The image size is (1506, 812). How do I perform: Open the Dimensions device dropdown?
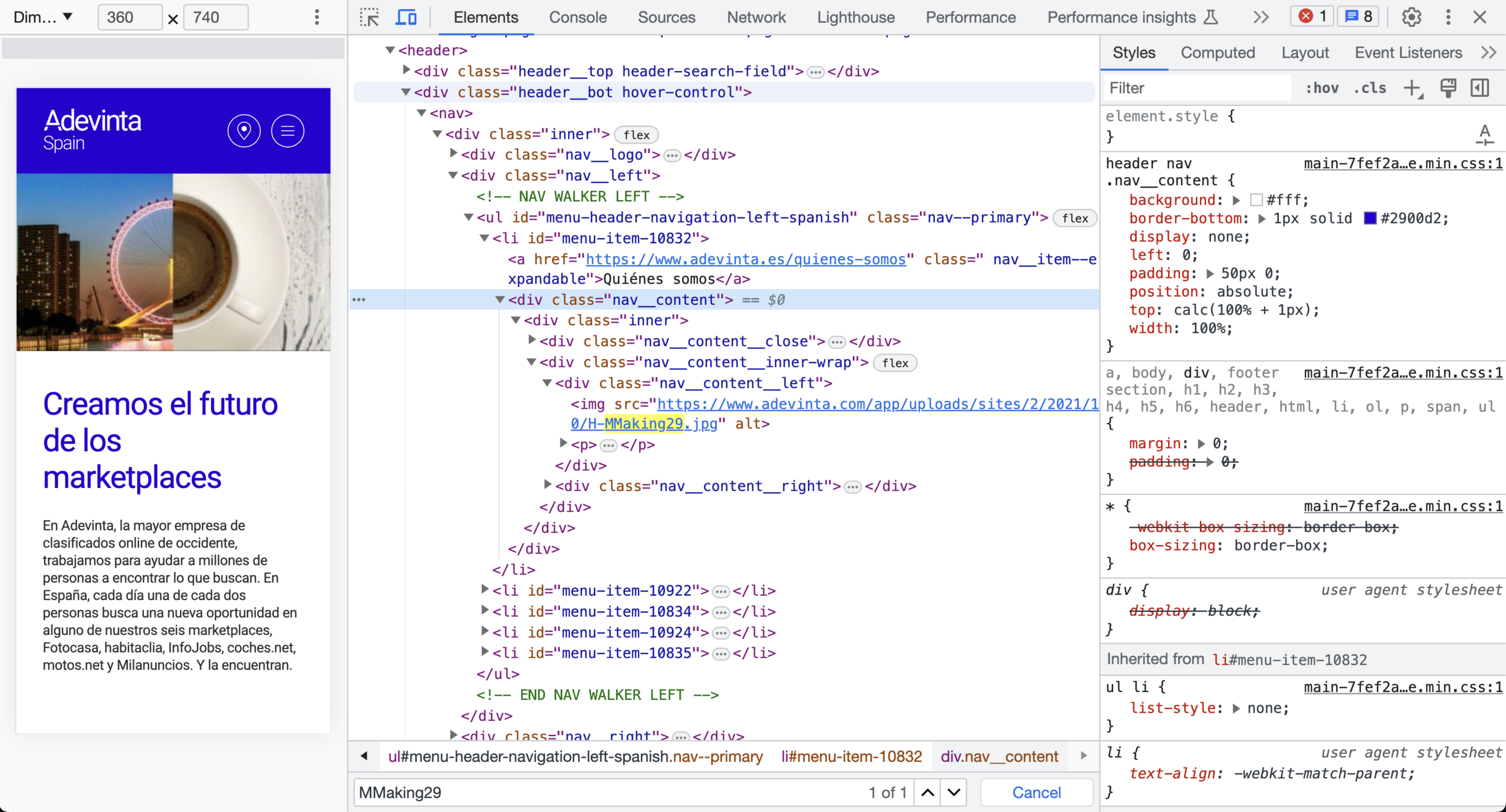(43, 17)
